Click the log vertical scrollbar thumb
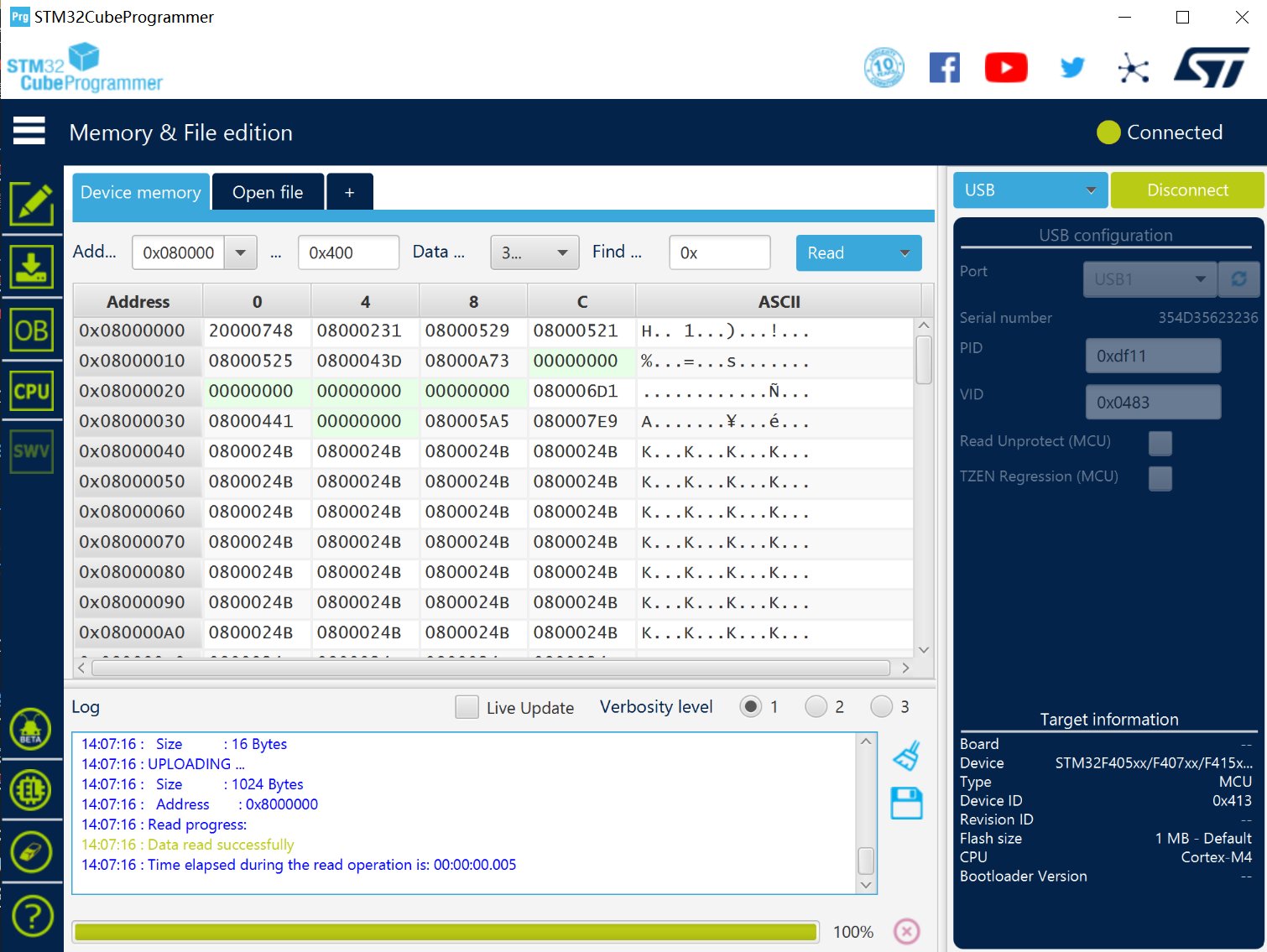1267x952 pixels. [866, 861]
